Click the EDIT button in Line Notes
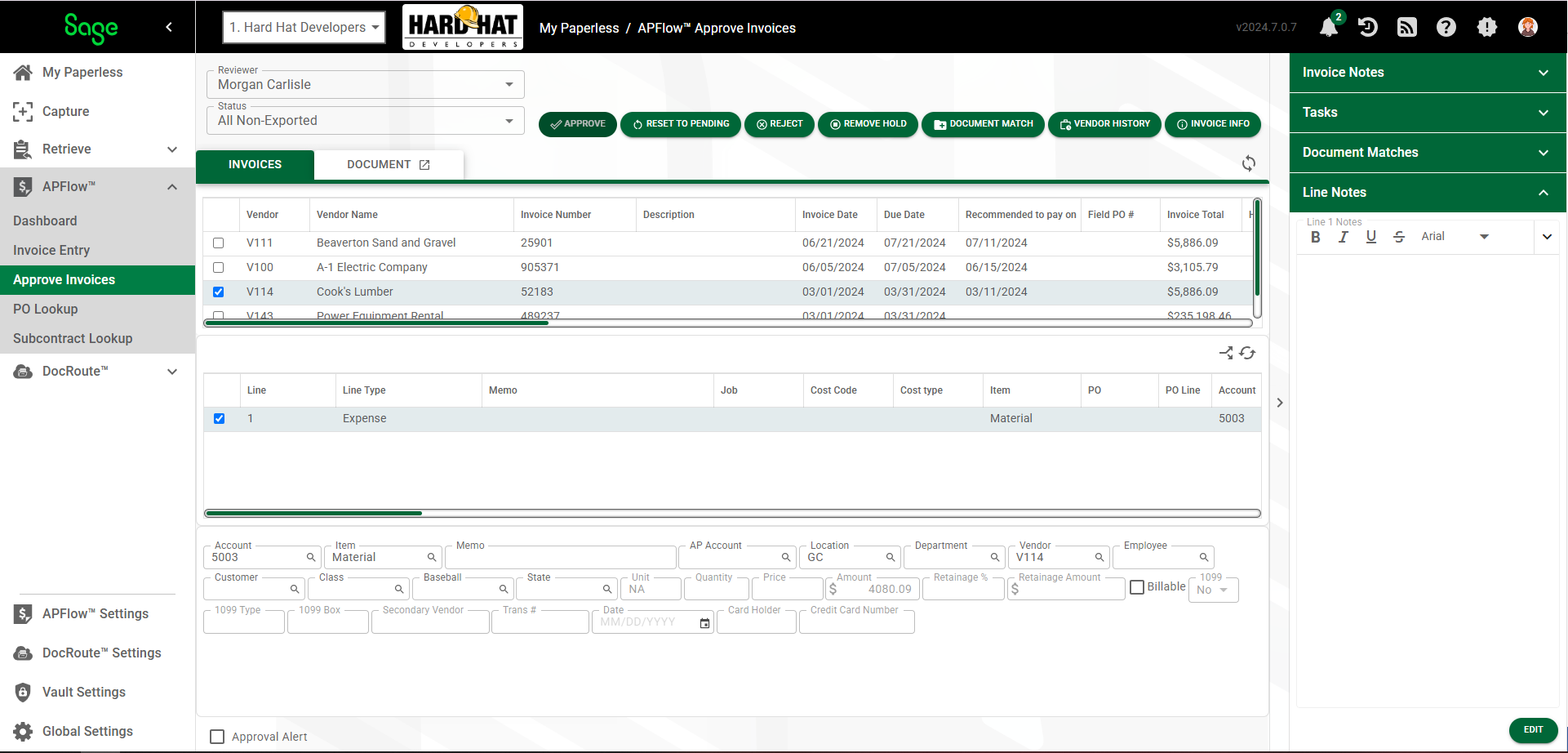This screenshot has height=753, width=1568. point(1534,730)
